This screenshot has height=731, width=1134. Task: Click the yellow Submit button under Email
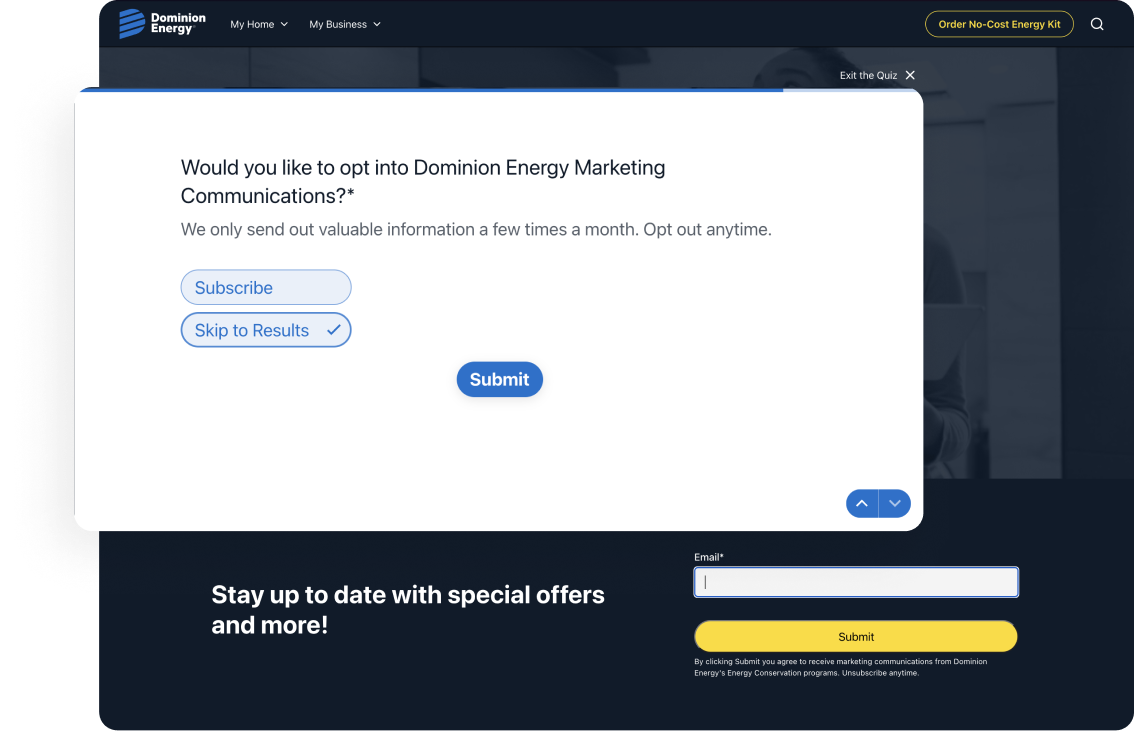click(856, 636)
